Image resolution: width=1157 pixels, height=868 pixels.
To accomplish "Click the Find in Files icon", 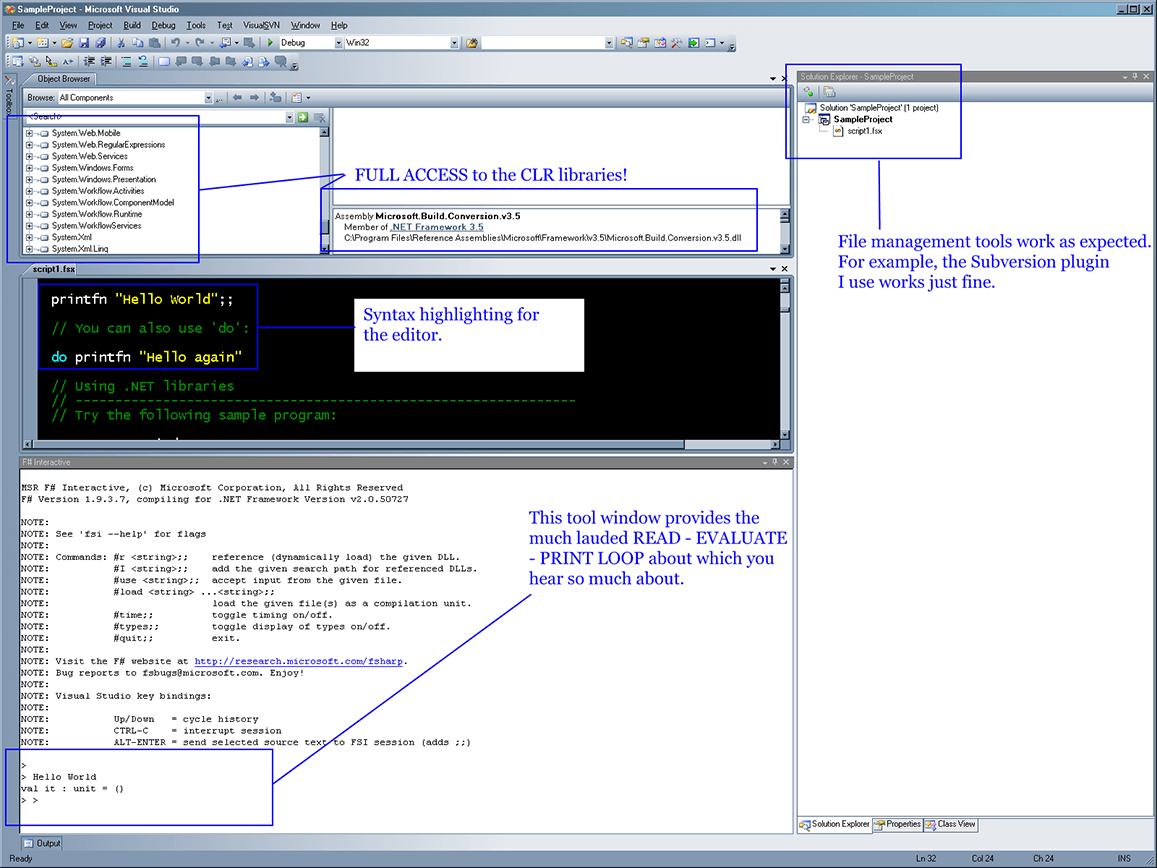I will 472,43.
